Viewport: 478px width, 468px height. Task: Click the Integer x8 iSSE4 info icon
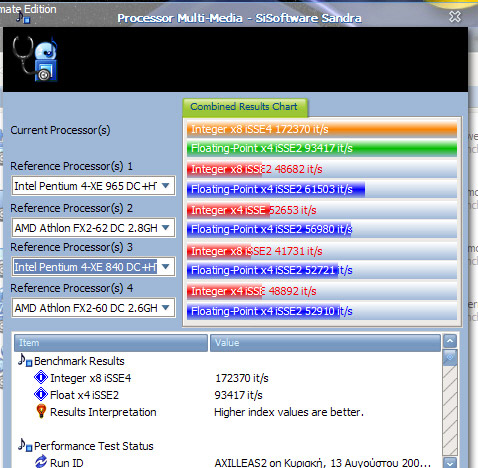pyautogui.click(x=41, y=378)
